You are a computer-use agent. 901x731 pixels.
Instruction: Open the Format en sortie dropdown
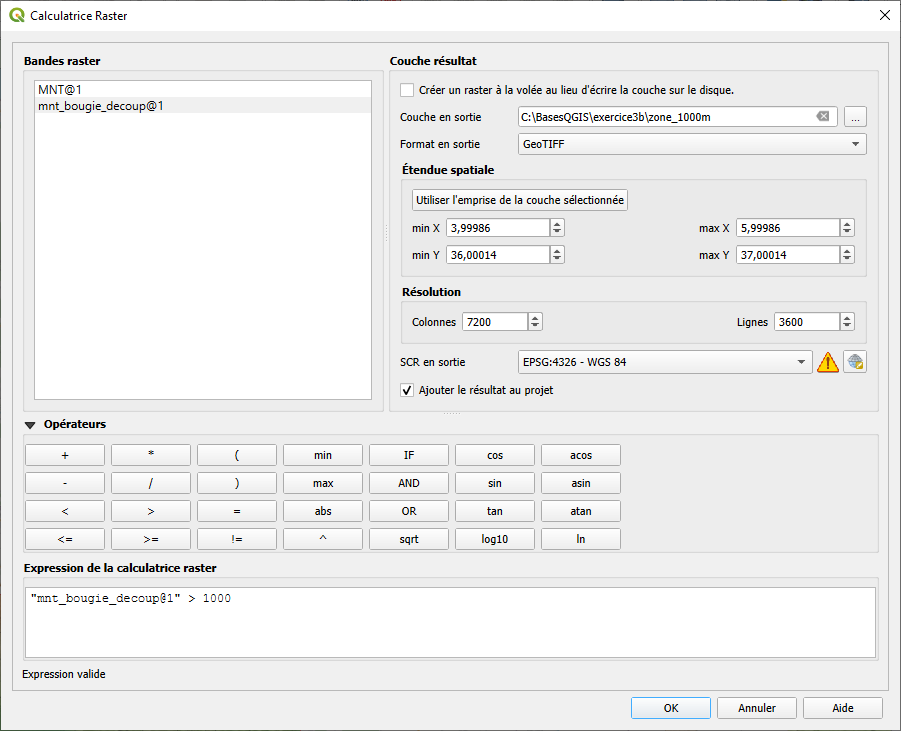692,144
